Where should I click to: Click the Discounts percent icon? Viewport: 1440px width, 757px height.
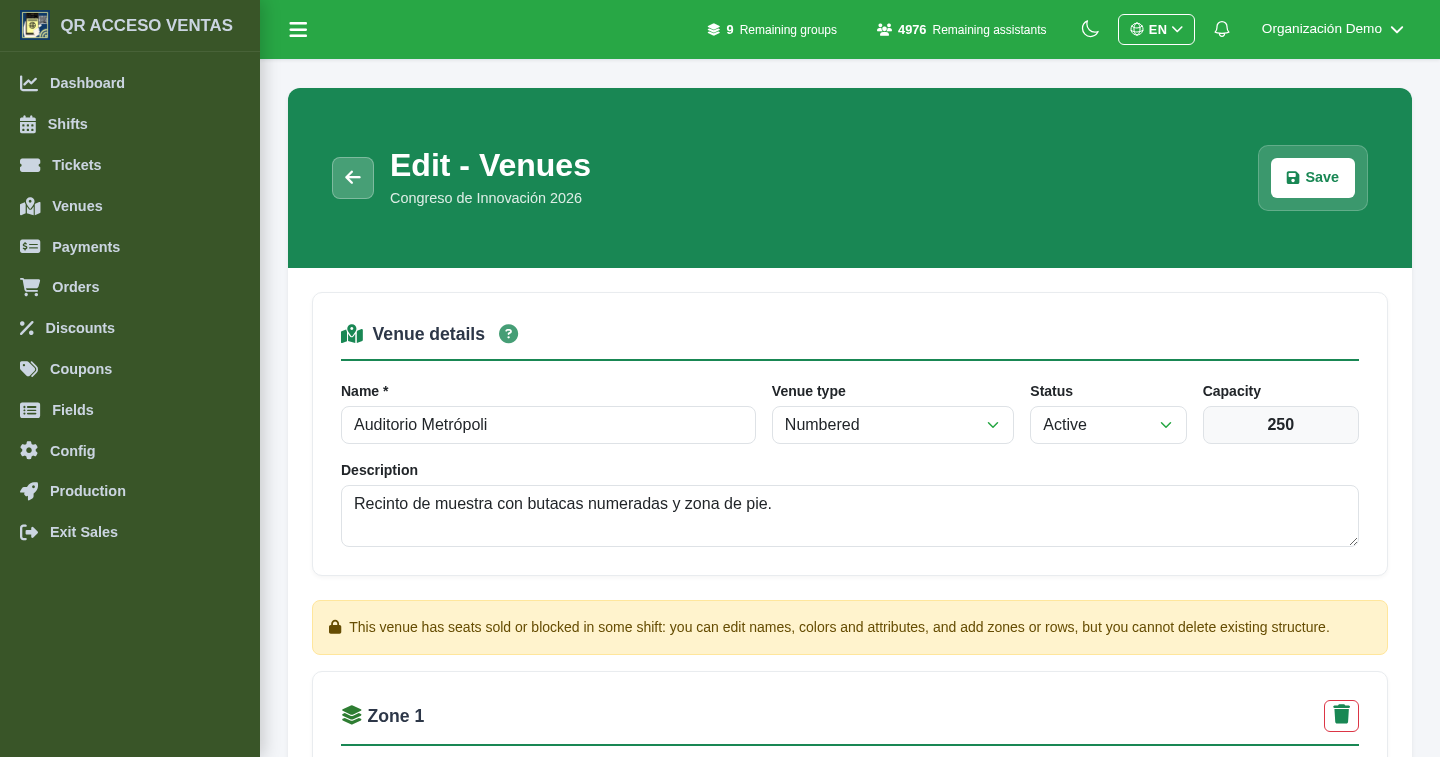(x=27, y=328)
